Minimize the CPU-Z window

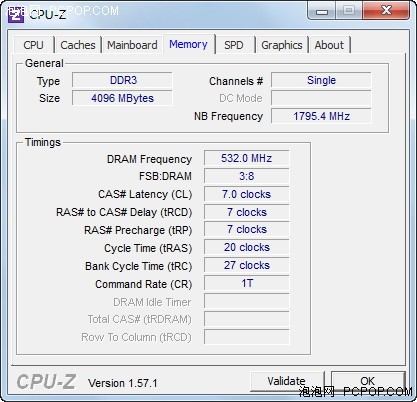pyautogui.click(x=322, y=11)
